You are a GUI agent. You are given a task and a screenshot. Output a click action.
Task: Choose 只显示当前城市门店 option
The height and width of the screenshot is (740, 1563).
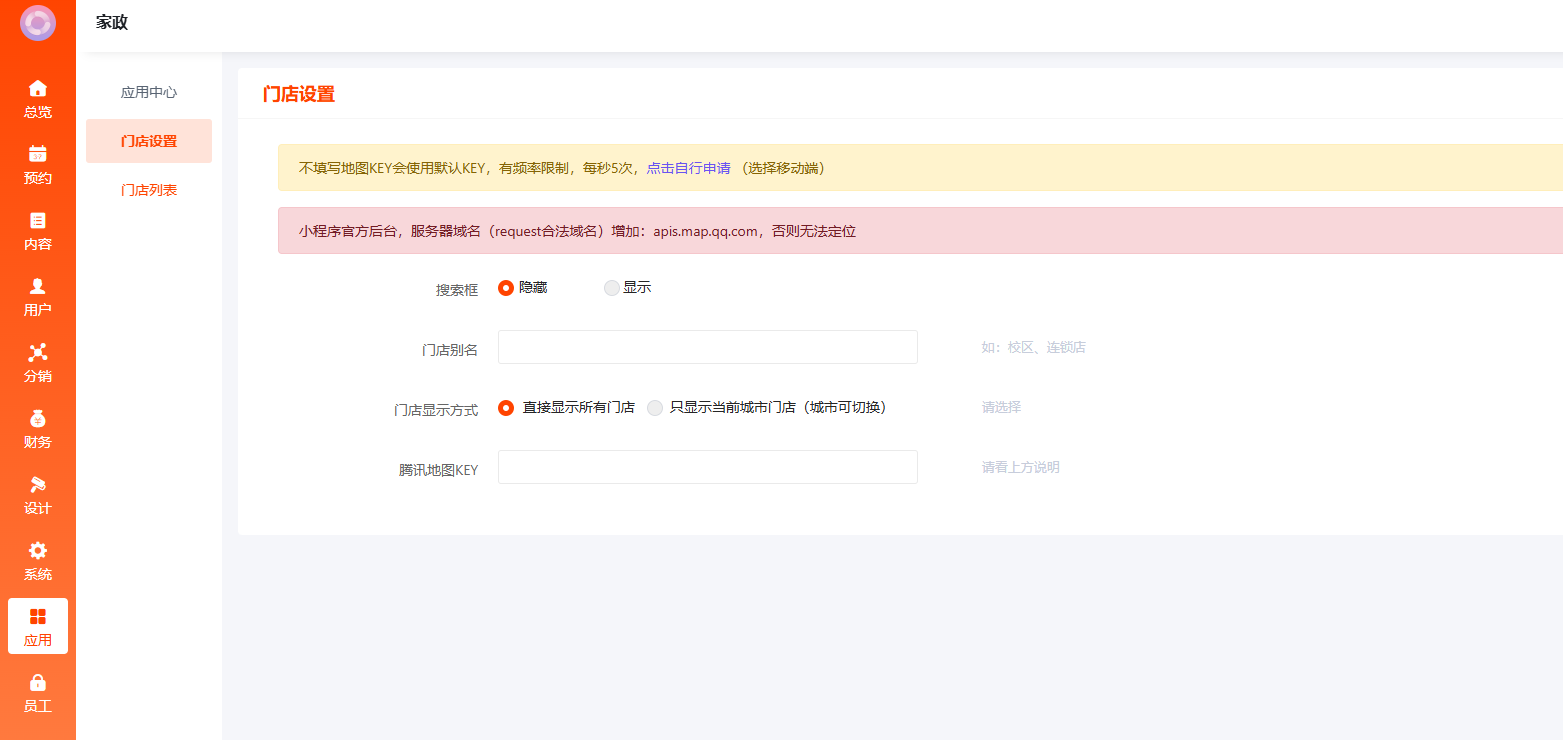click(655, 408)
